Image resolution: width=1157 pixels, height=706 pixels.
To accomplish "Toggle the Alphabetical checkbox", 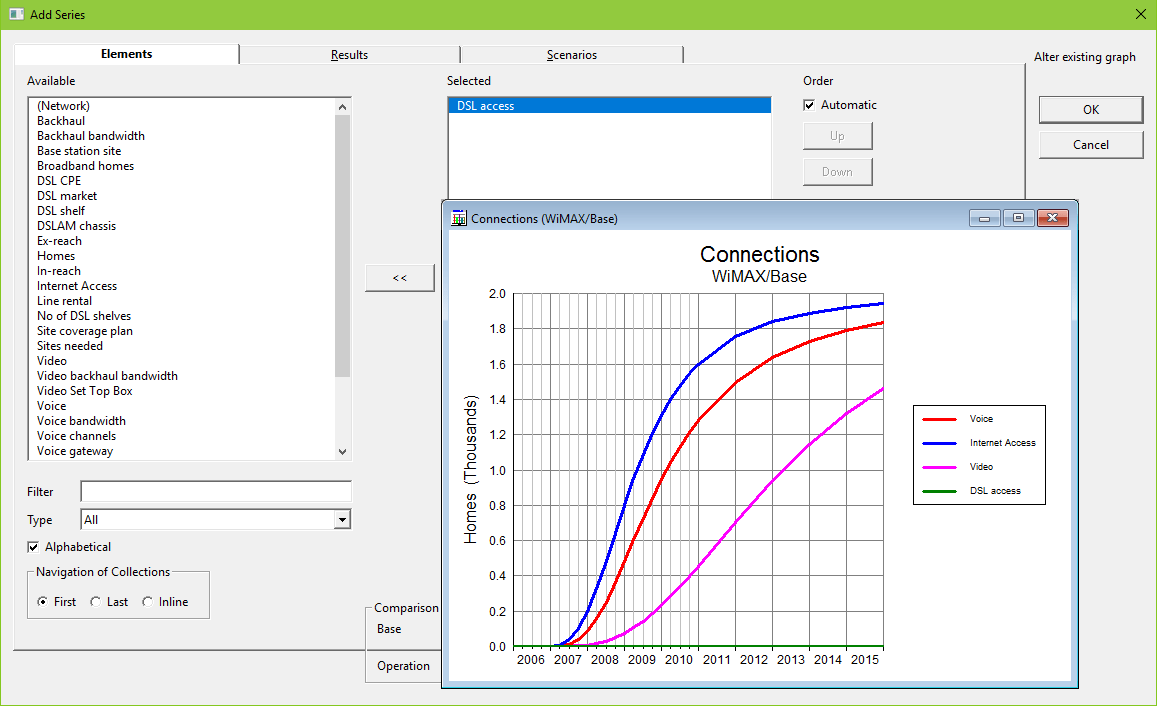I will click(x=33, y=547).
